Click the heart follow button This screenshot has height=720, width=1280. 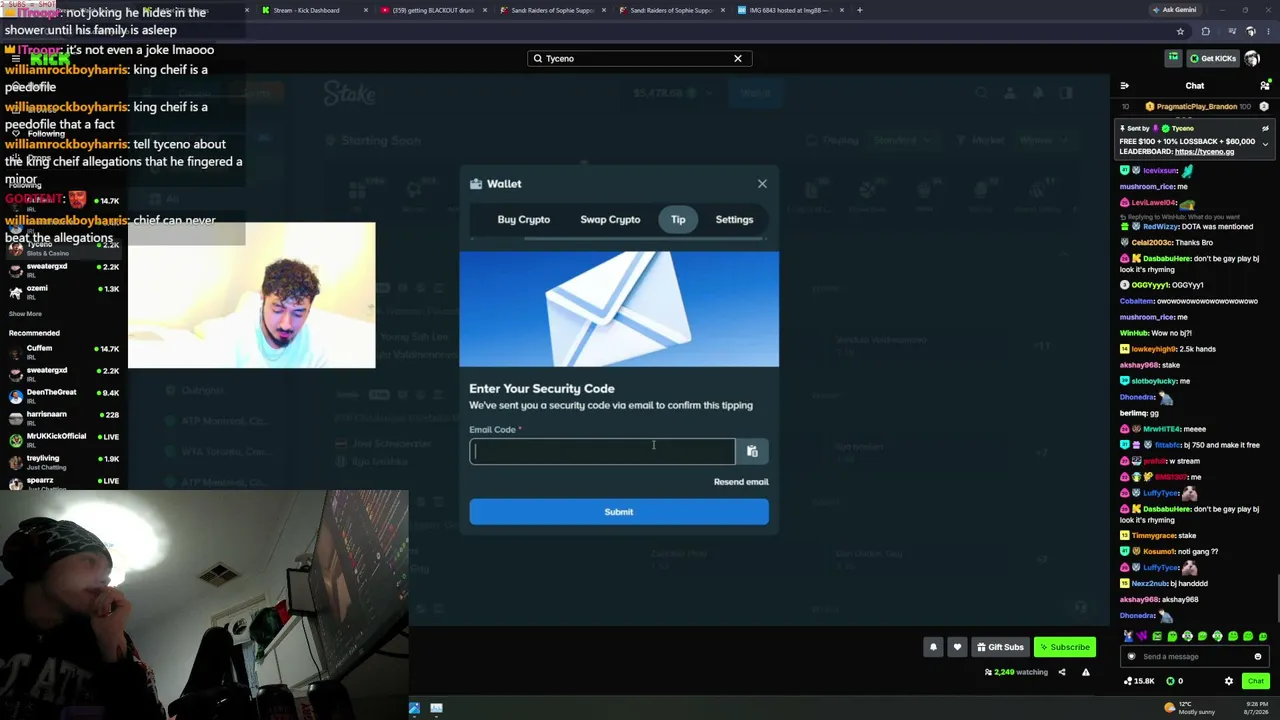point(957,647)
